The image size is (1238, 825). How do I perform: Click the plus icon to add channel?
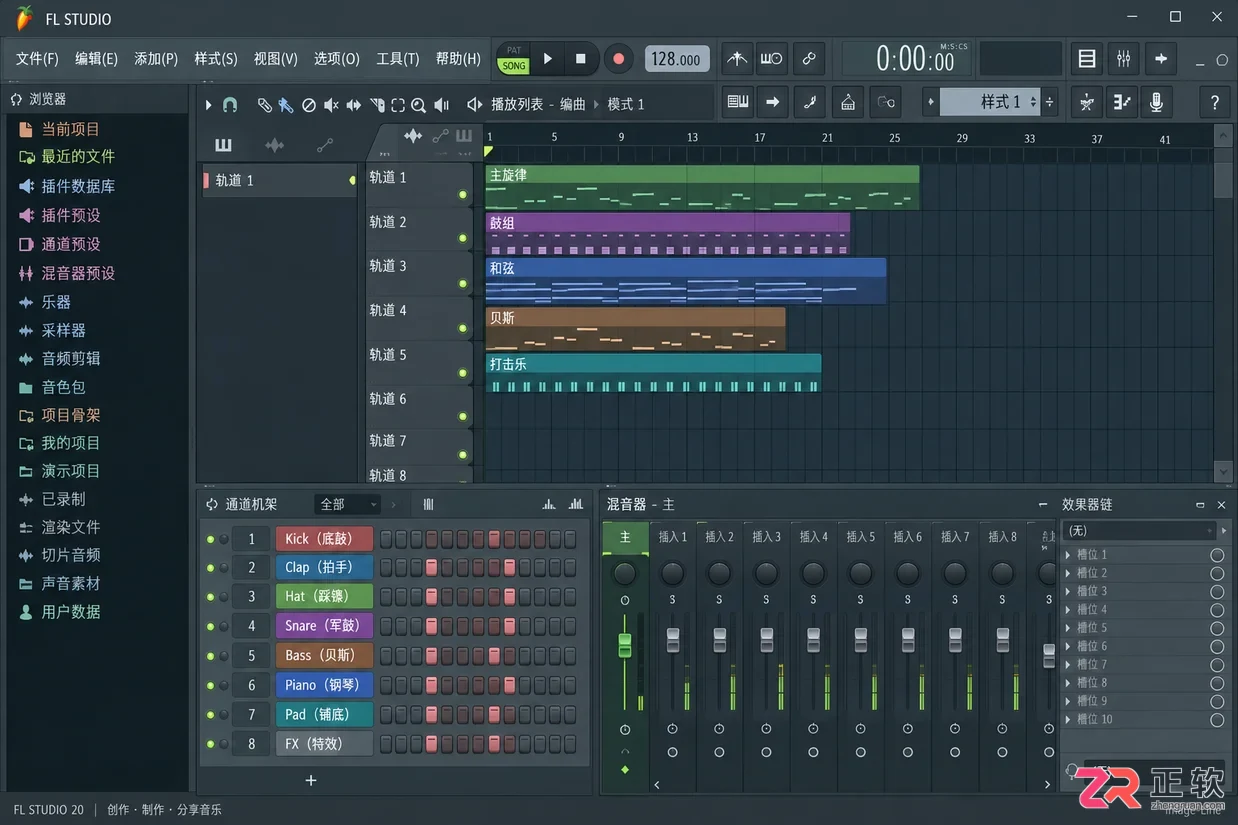click(x=311, y=780)
